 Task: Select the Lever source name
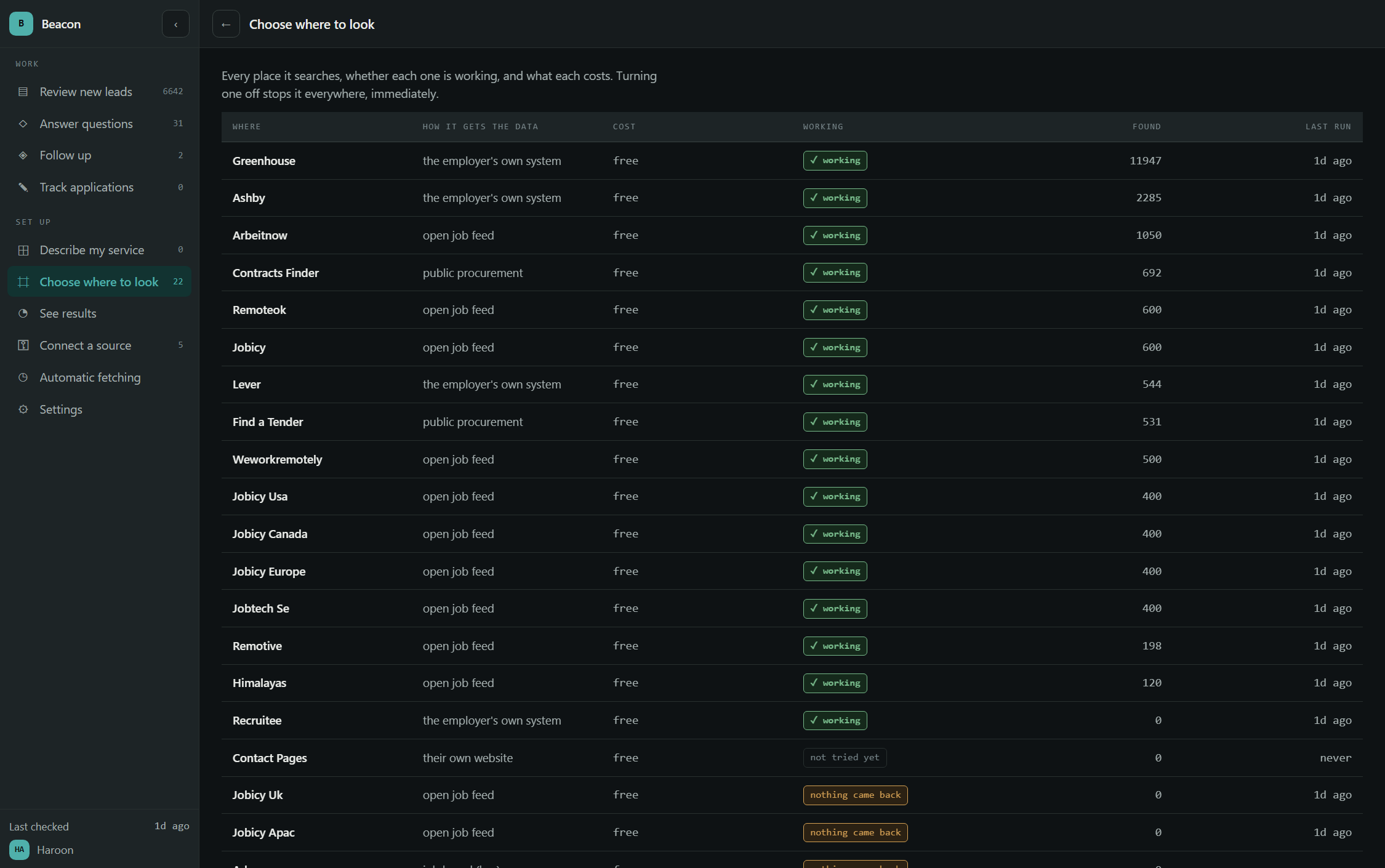pyautogui.click(x=247, y=384)
